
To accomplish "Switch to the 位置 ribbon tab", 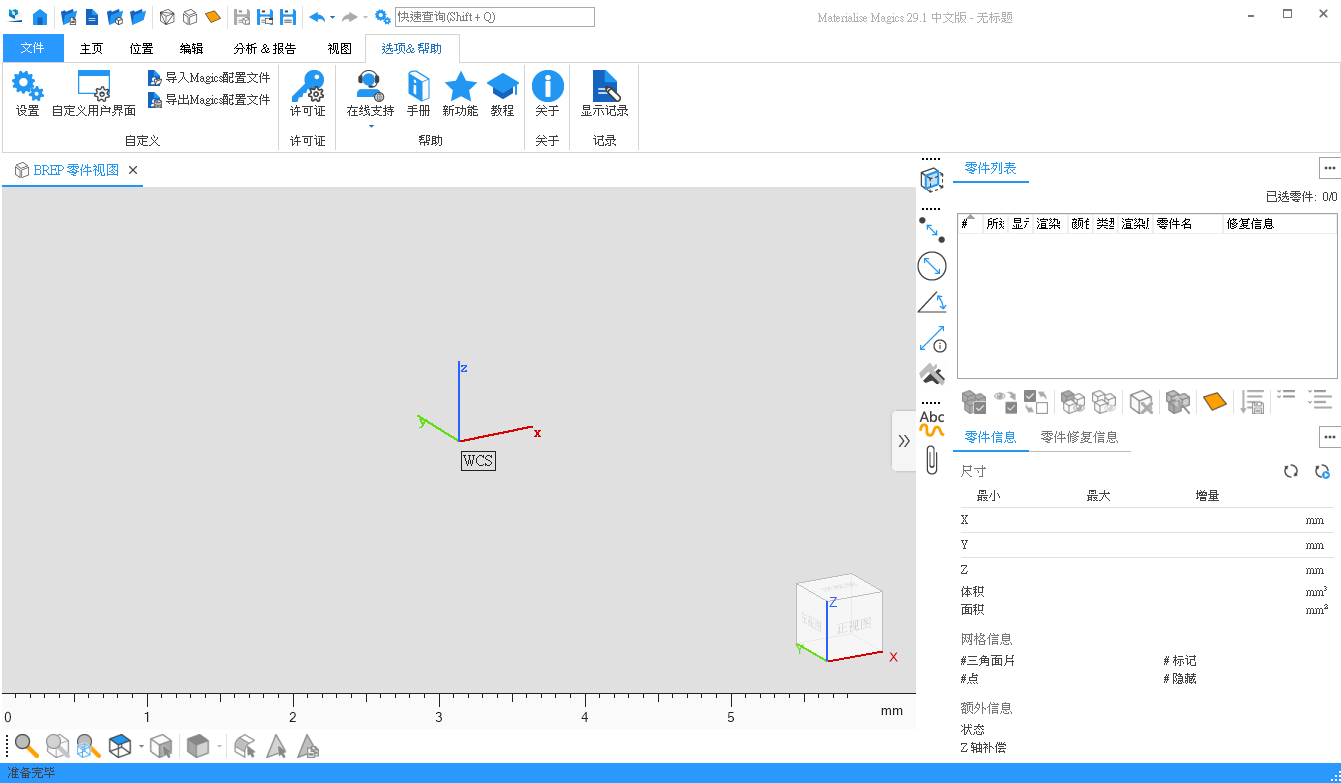I will click(x=141, y=48).
